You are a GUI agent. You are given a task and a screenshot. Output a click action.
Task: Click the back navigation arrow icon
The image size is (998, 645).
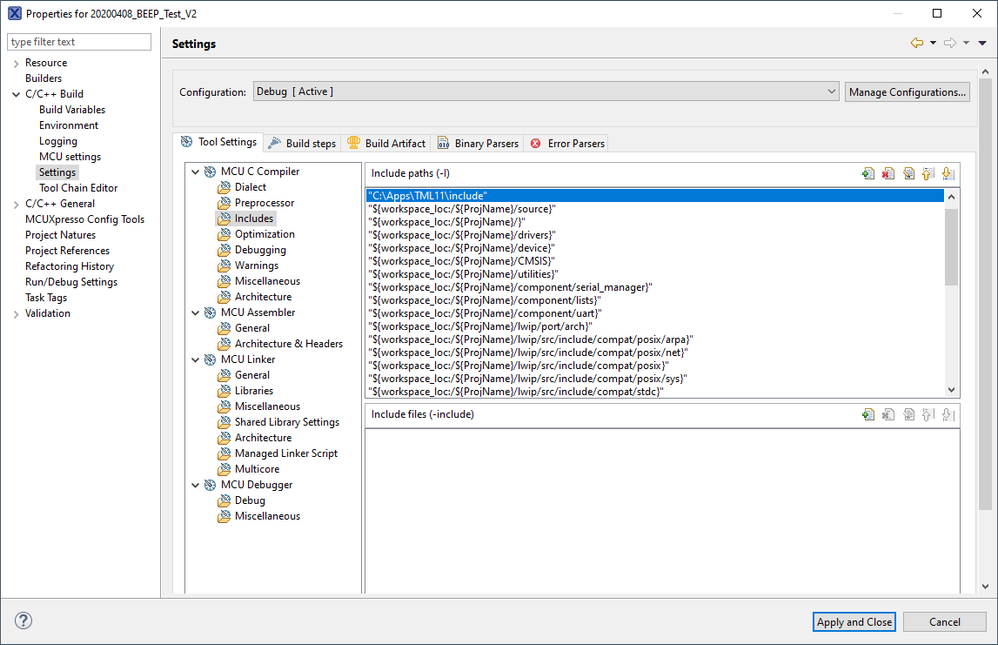click(x=916, y=43)
